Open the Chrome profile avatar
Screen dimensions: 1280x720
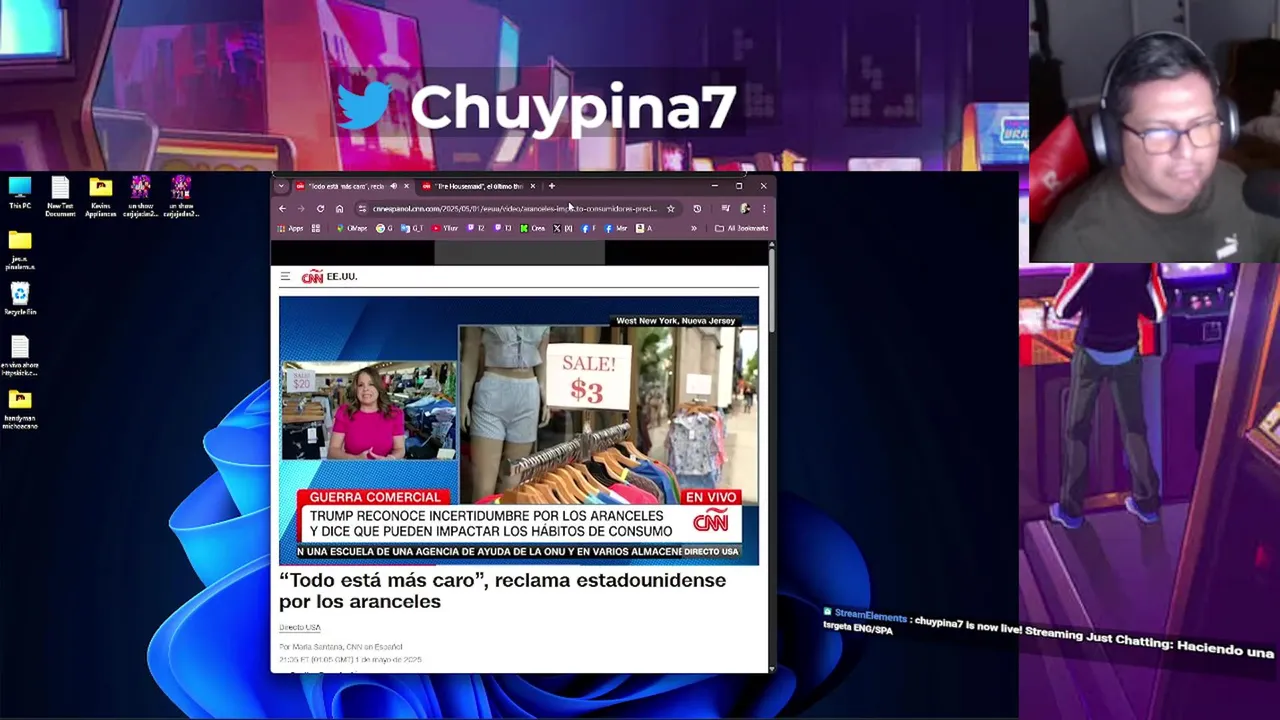745,209
